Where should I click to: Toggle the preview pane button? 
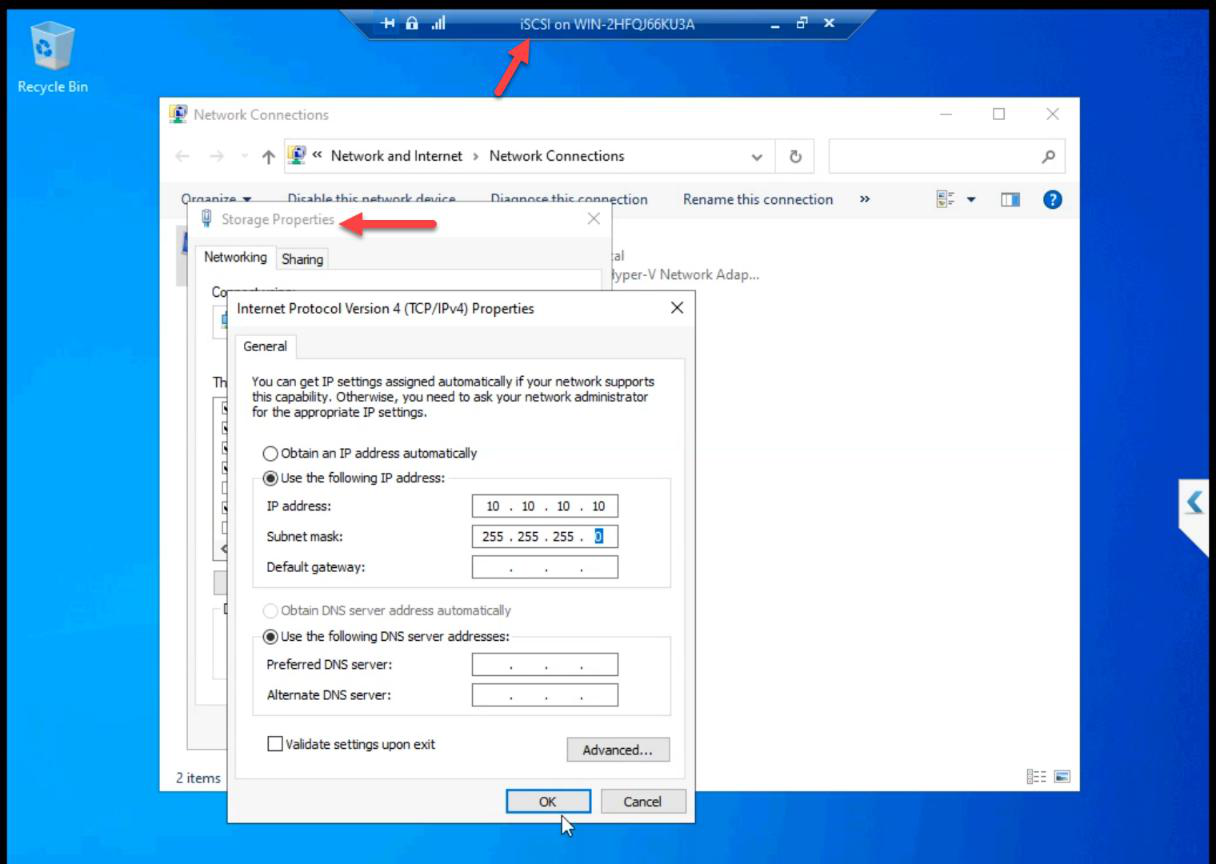pyautogui.click(x=1010, y=200)
